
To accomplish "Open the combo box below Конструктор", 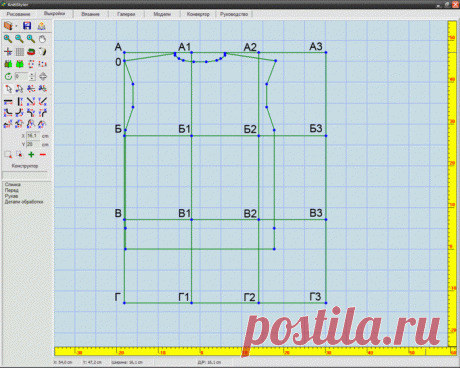I will point(25,175).
